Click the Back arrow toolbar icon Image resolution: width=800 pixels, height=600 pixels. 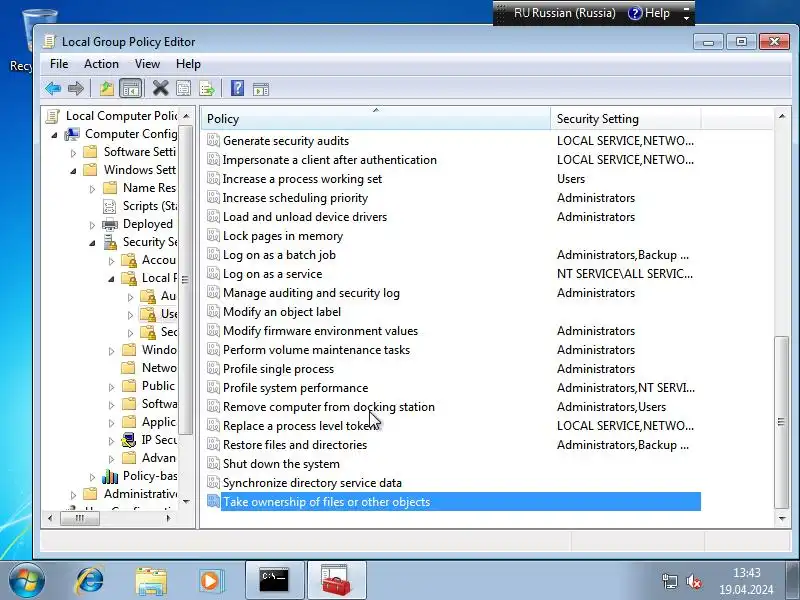point(53,89)
